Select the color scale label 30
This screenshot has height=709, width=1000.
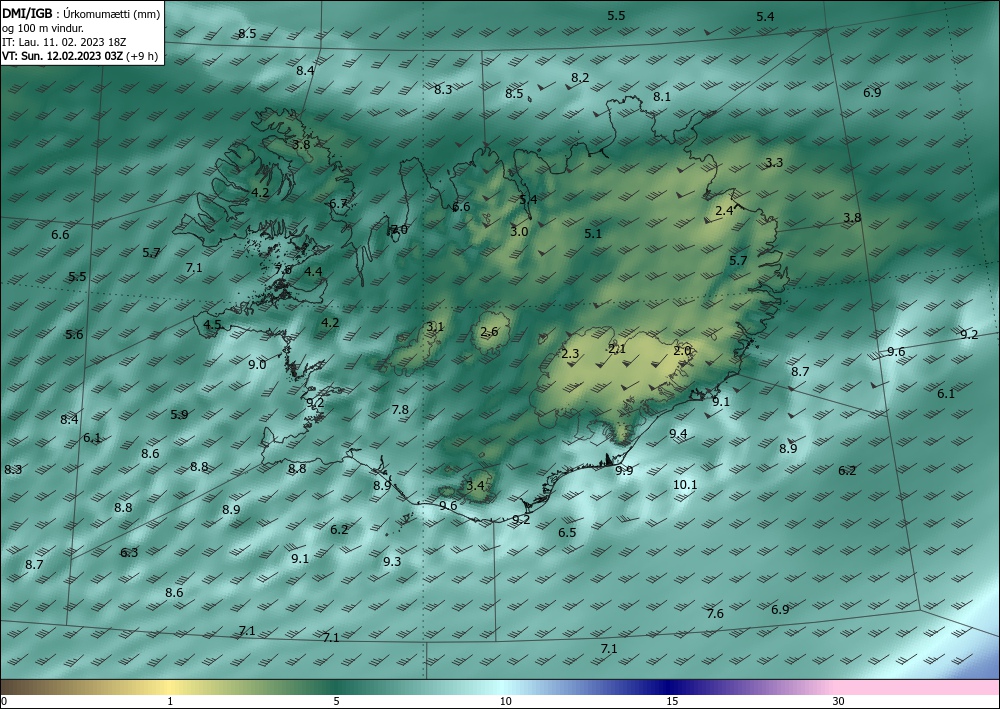(x=839, y=701)
